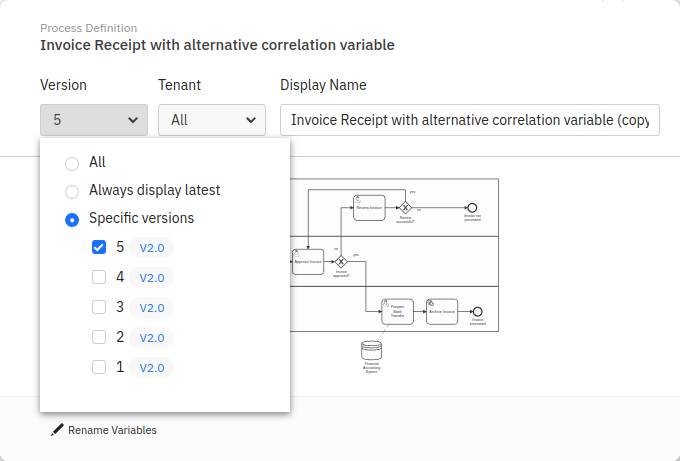Enable the version 4 checkbox
680x461 pixels.
(x=99, y=277)
